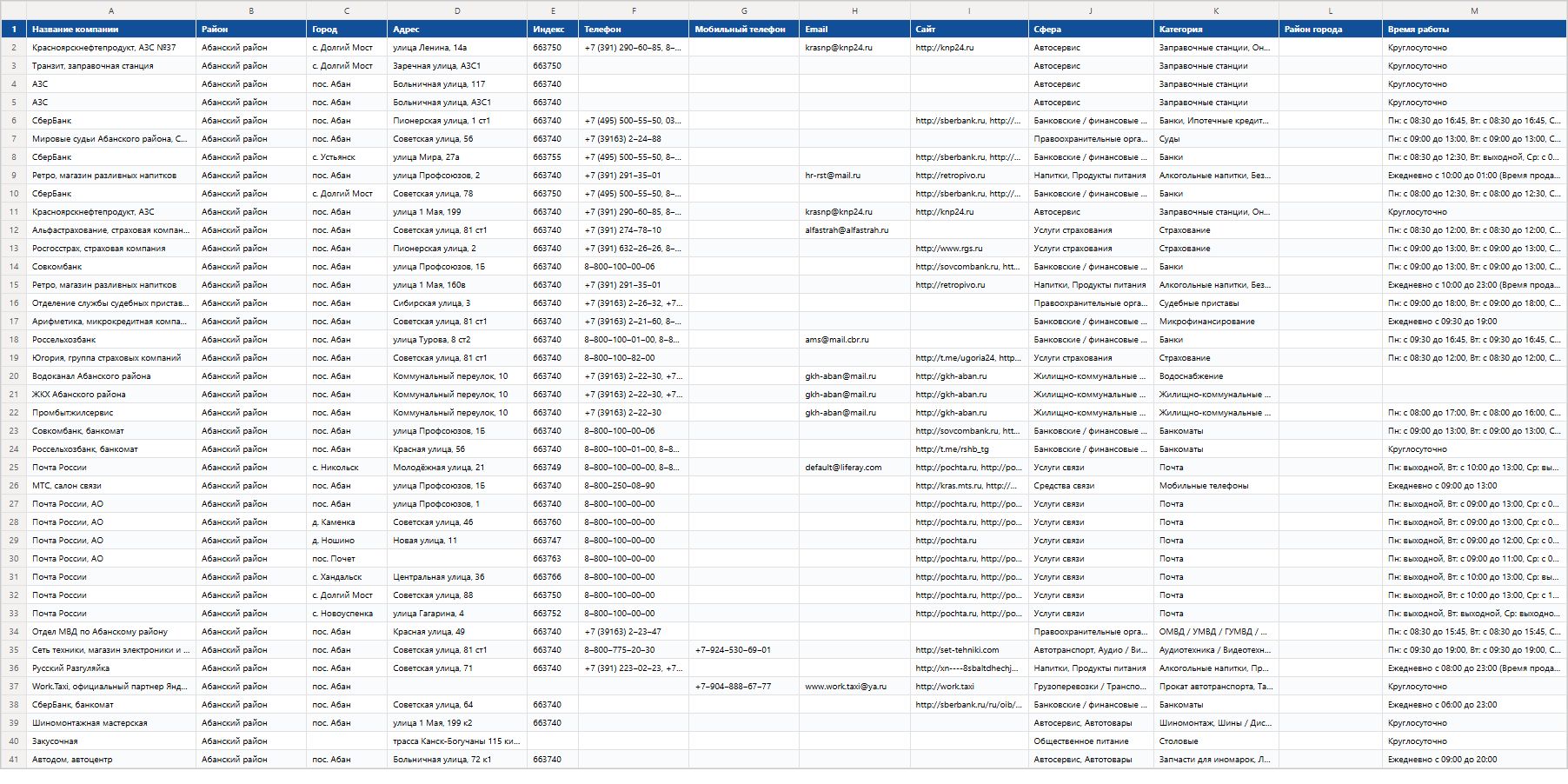Select the 'Водоканал Абанского района' company cell

[111, 376]
